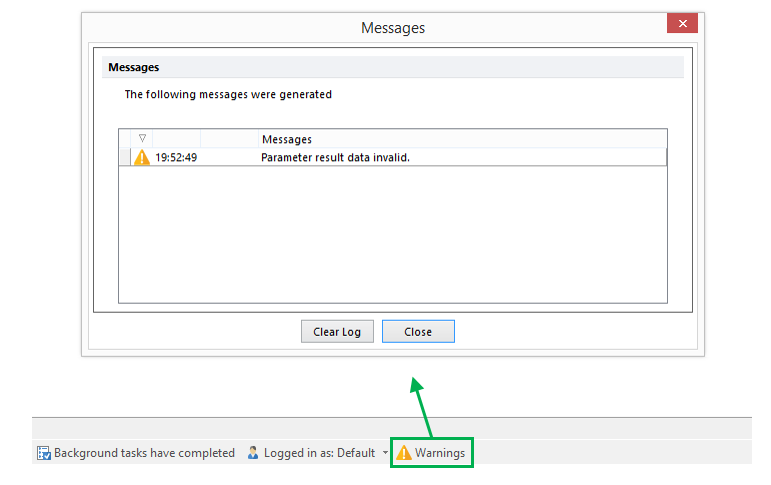Click the background tasks icon in the status bar
This screenshot has width=771, height=485.
point(43,453)
